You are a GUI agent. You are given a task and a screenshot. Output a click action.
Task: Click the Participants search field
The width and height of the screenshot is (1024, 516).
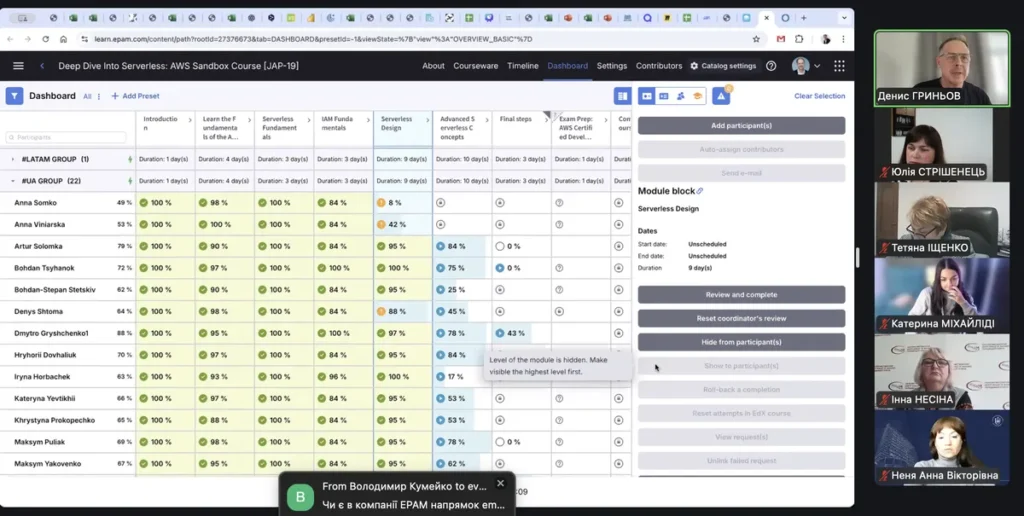pos(68,137)
